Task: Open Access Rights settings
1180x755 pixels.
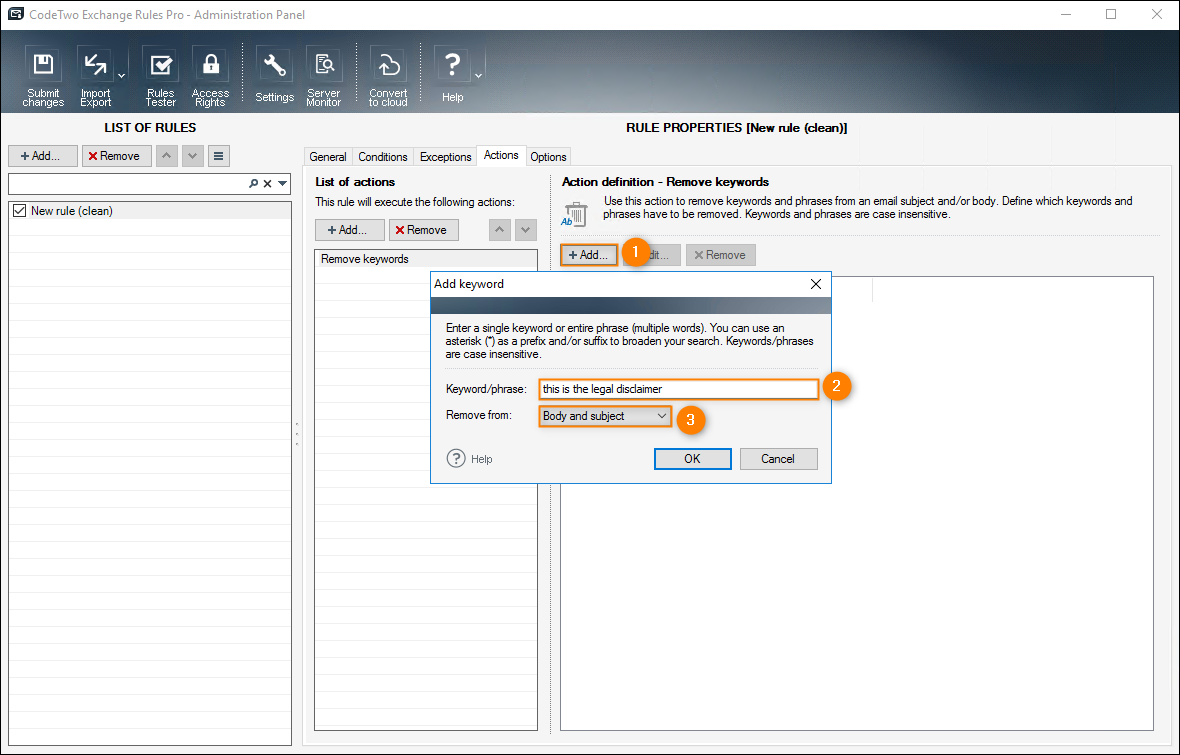Action: [x=210, y=75]
